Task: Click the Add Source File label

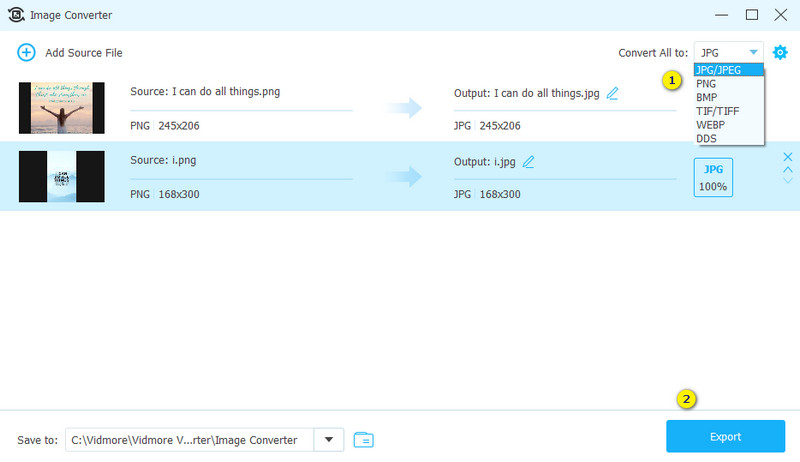Action: (x=84, y=52)
